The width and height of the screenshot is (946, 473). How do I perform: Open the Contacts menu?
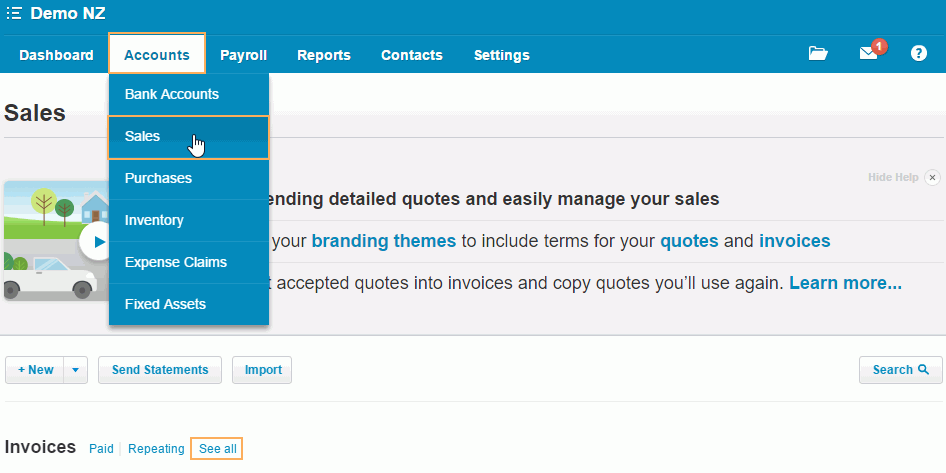(412, 55)
